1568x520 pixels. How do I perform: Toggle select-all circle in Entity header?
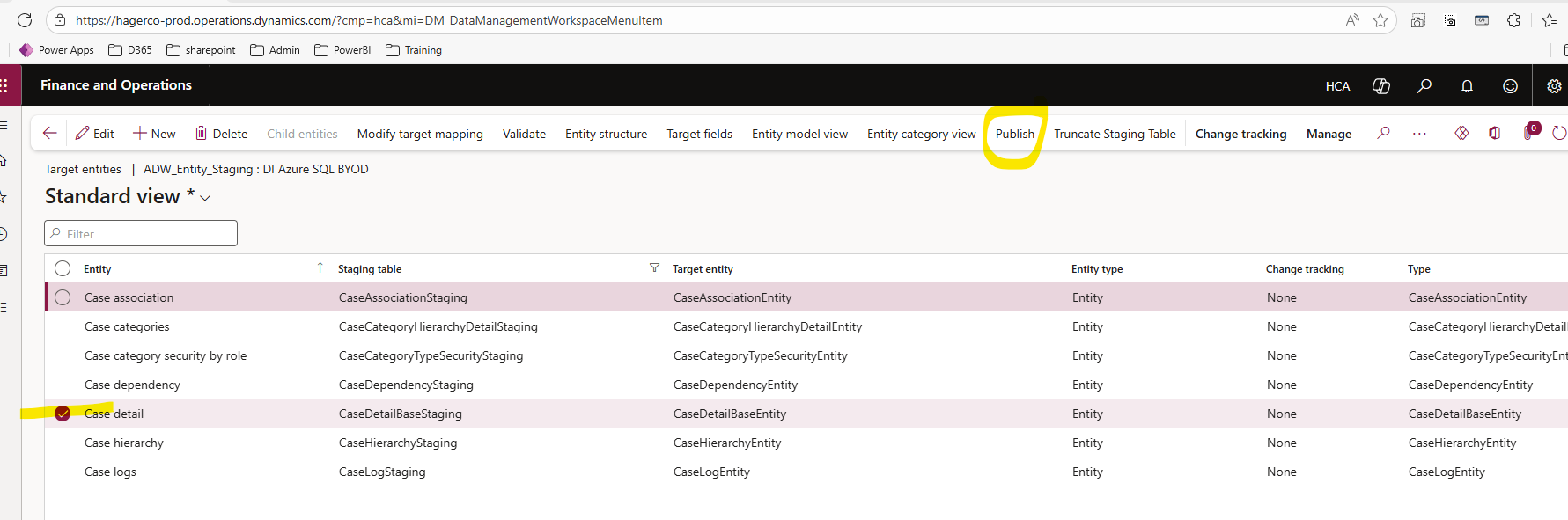coord(63,268)
